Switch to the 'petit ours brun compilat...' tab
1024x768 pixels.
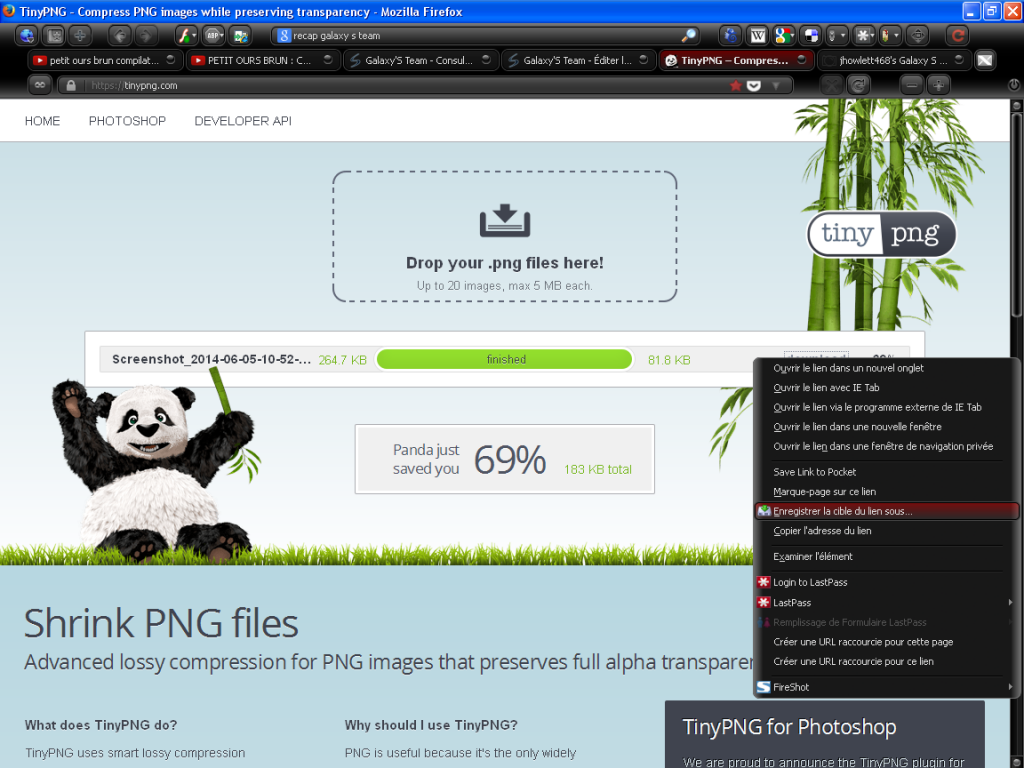(x=104, y=60)
